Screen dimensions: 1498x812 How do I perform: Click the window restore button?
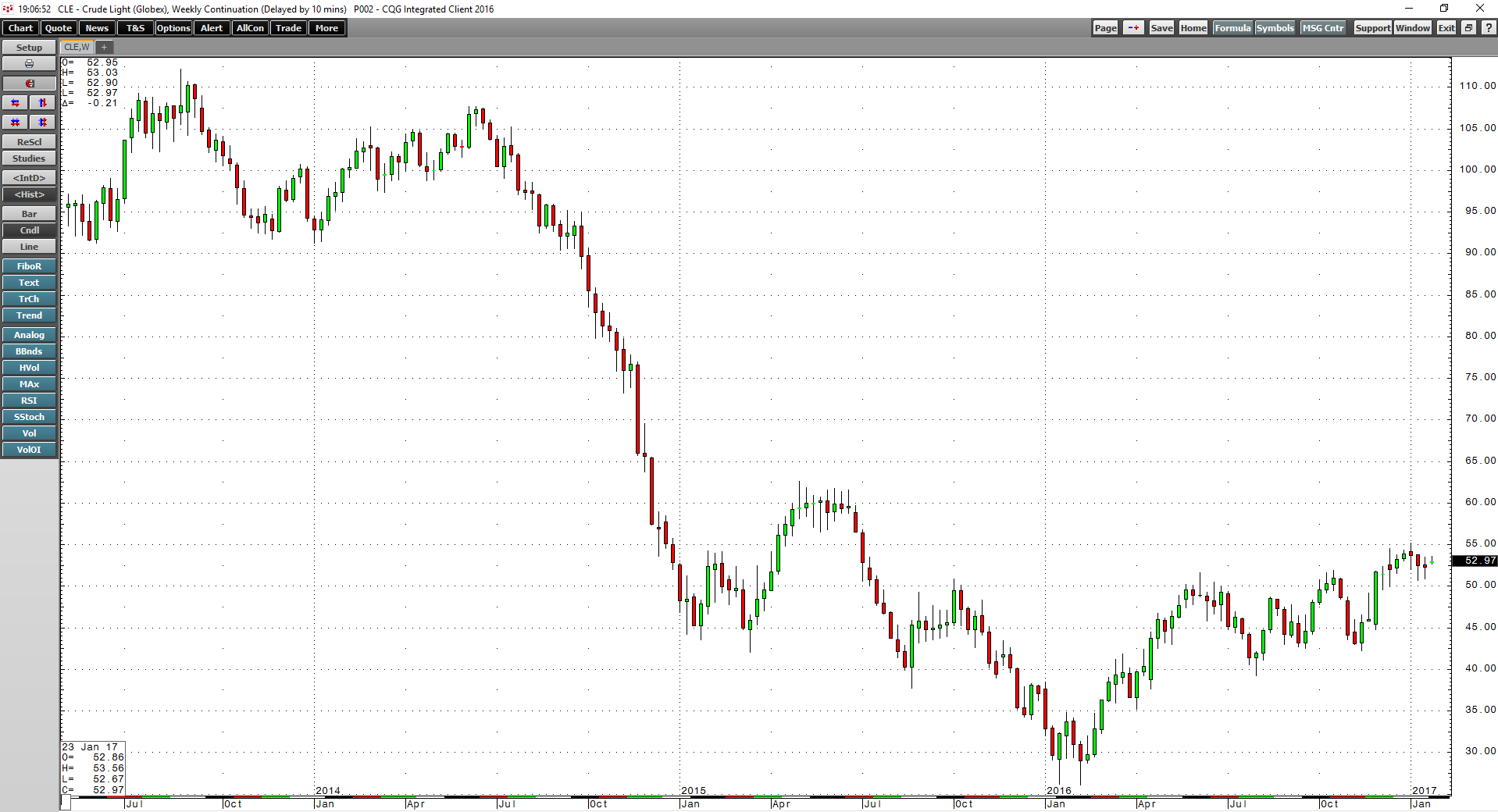1444,9
